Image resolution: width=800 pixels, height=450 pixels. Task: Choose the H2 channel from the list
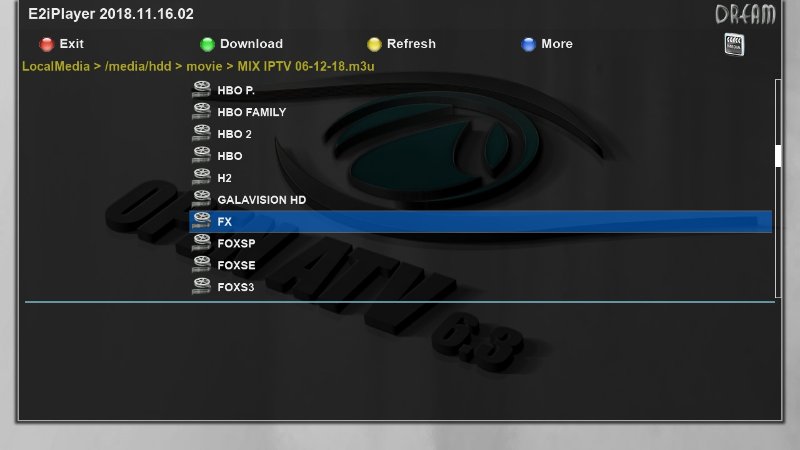click(x=224, y=178)
